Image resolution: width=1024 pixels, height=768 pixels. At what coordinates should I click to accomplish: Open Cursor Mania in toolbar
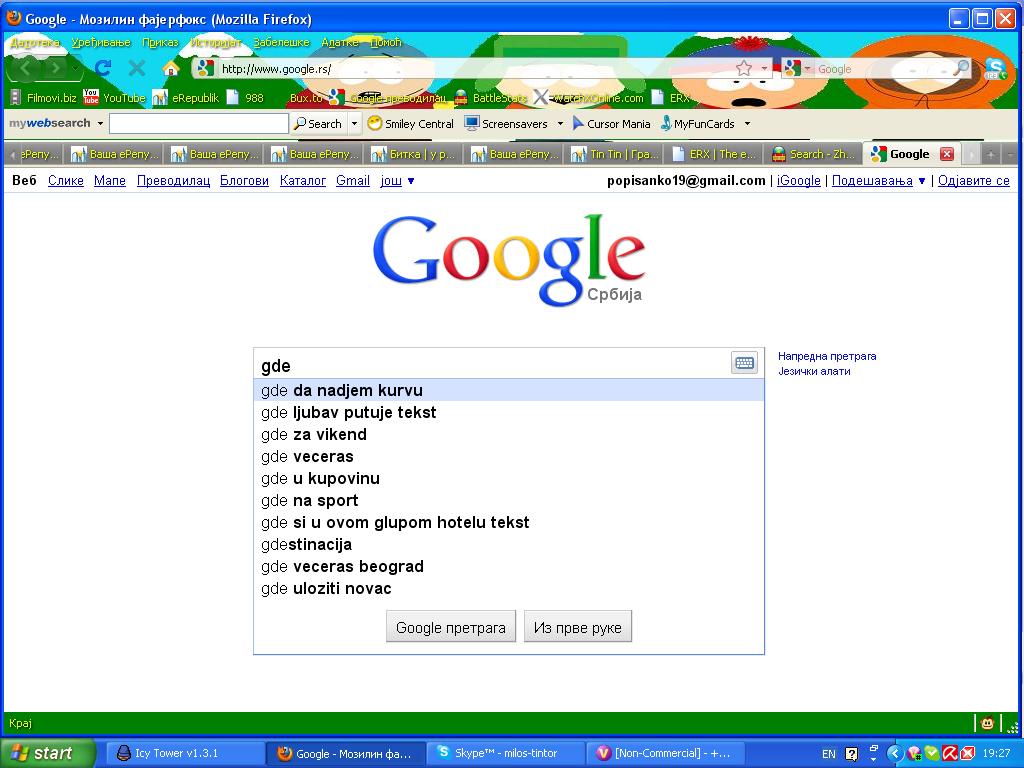point(611,123)
